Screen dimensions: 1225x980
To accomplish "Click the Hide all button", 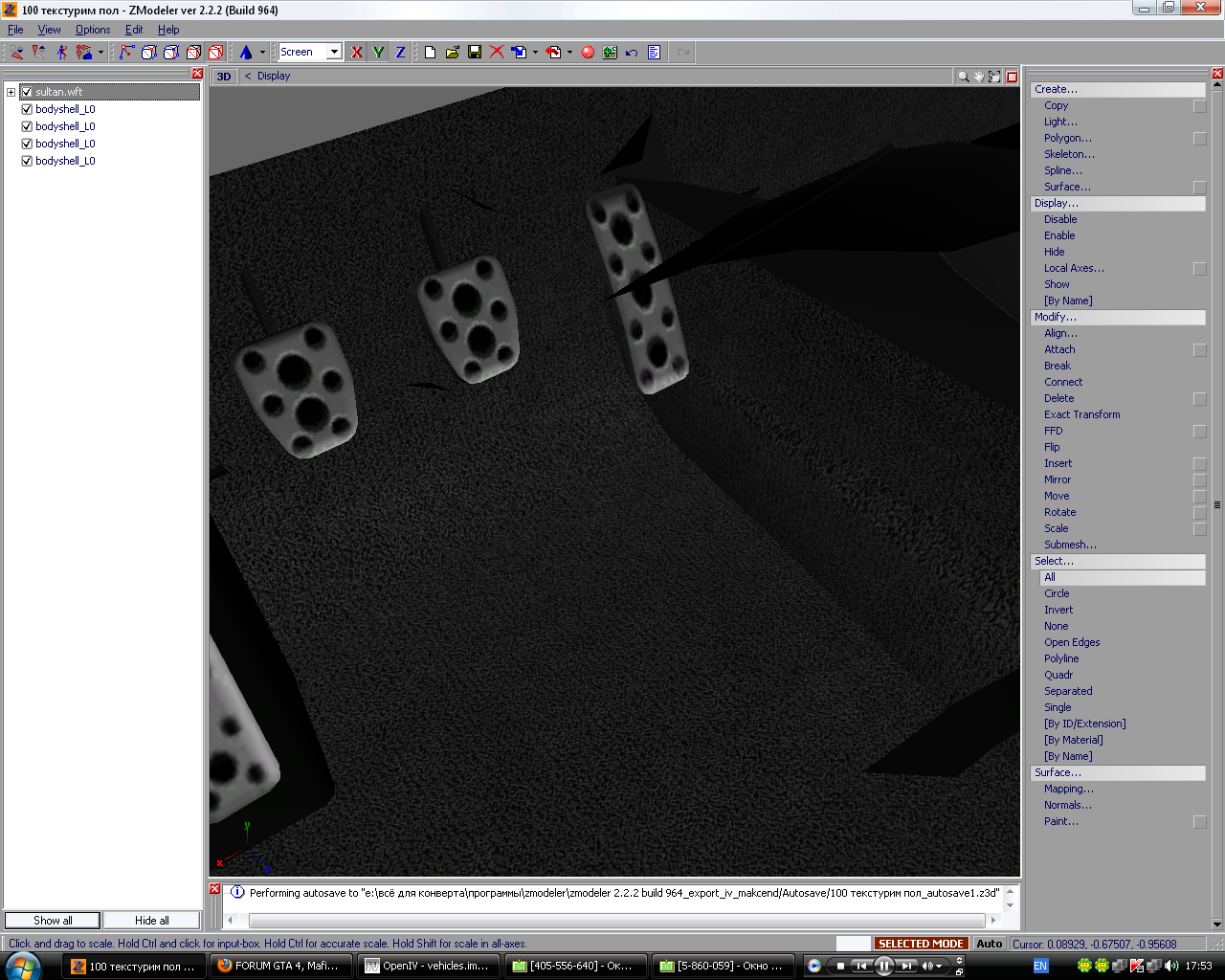I will (152, 921).
